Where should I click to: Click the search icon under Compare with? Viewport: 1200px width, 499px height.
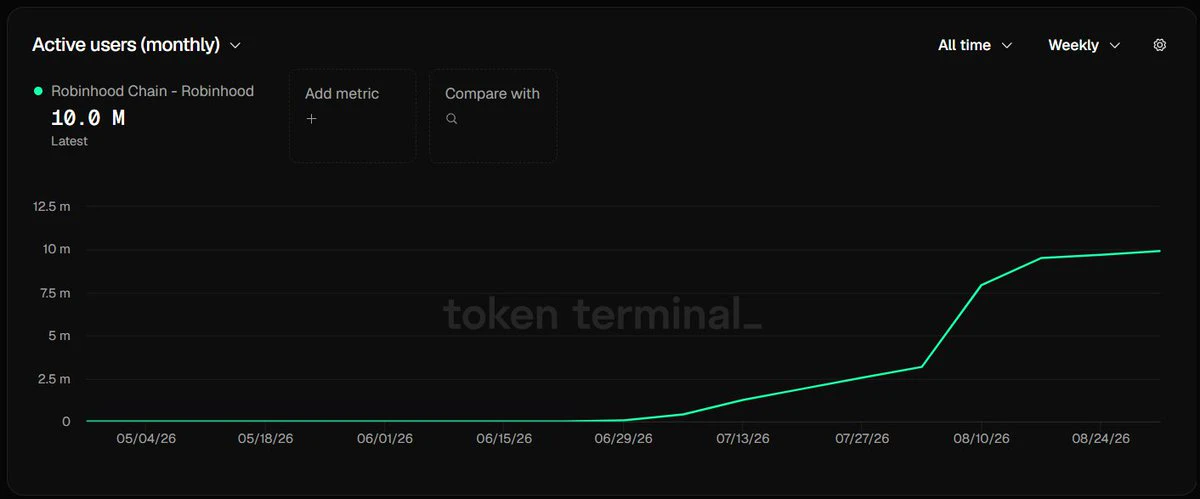(451, 118)
